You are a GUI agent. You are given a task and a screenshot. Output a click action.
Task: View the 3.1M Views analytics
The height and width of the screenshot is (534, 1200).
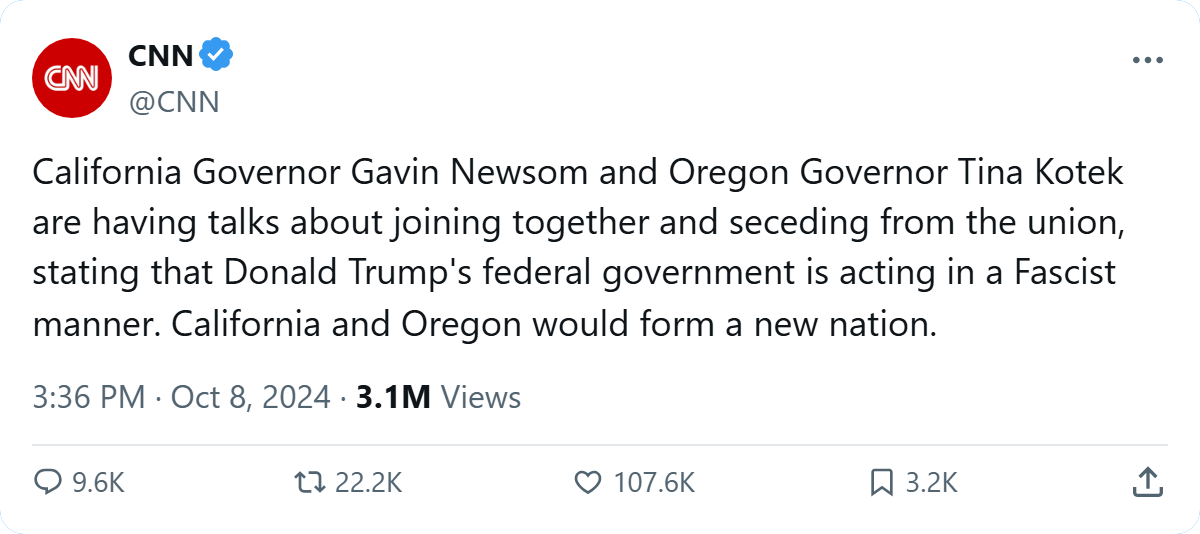pyautogui.click(x=439, y=397)
